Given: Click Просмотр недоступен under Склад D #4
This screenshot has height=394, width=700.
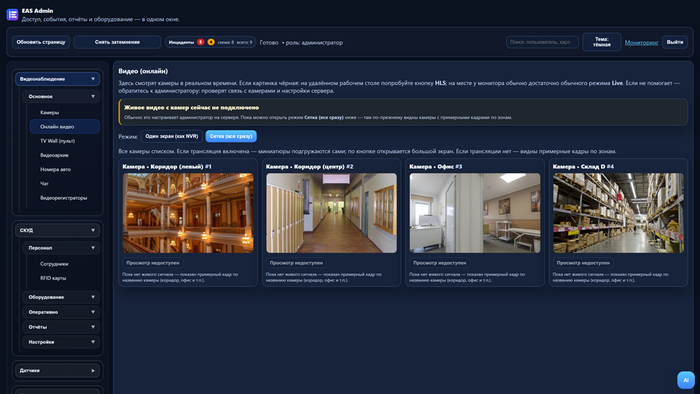Looking at the screenshot, I should tap(583, 263).
